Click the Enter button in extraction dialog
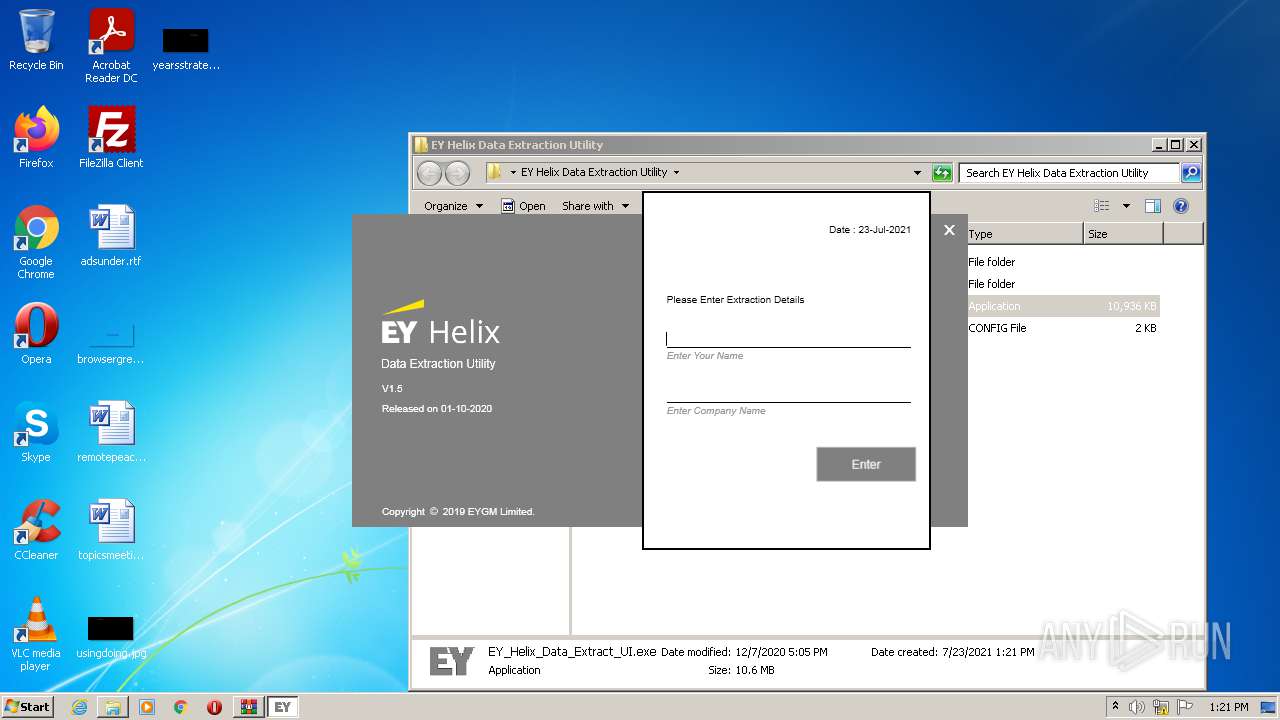 point(866,464)
